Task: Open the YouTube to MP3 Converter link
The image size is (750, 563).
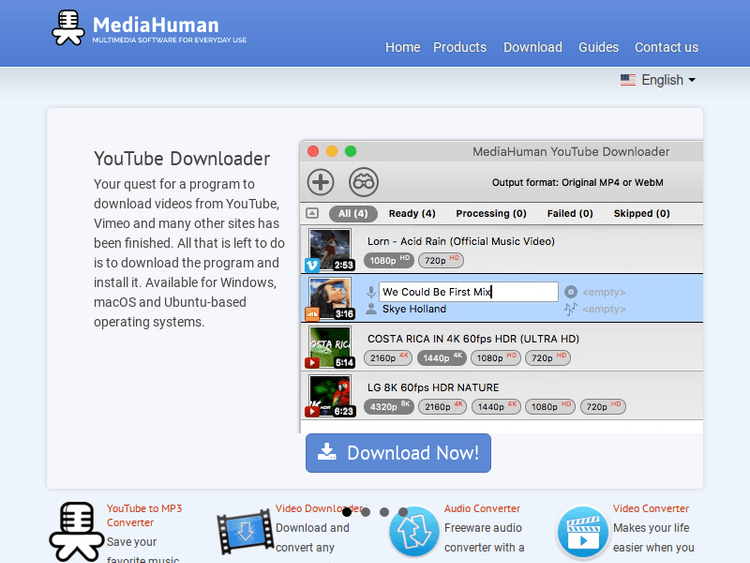Action: click(144, 515)
